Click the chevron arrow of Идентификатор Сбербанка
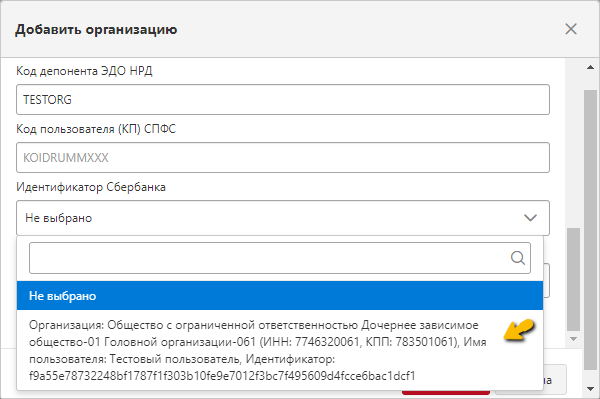This screenshot has height=399, width=600. tap(530, 218)
